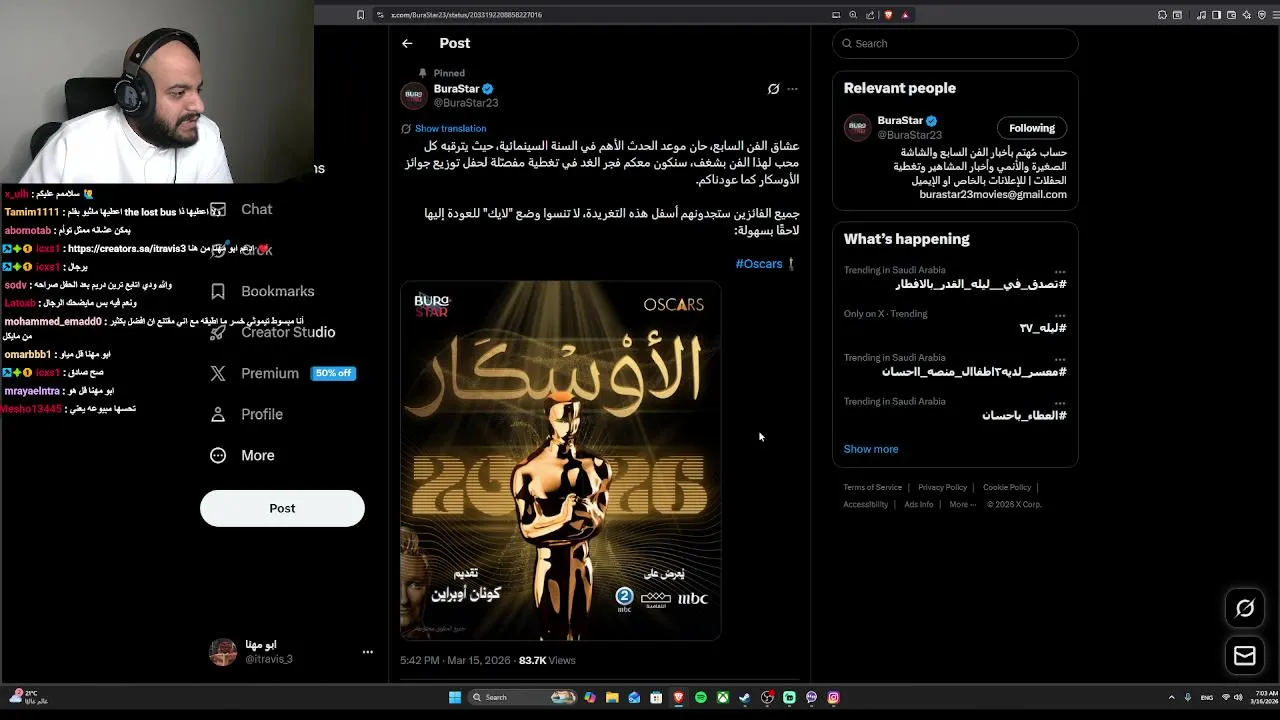Click the Wi-Fi icon in the system tray
The width and height of the screenshot is (1280, 720).
[x=1226, y=697]
